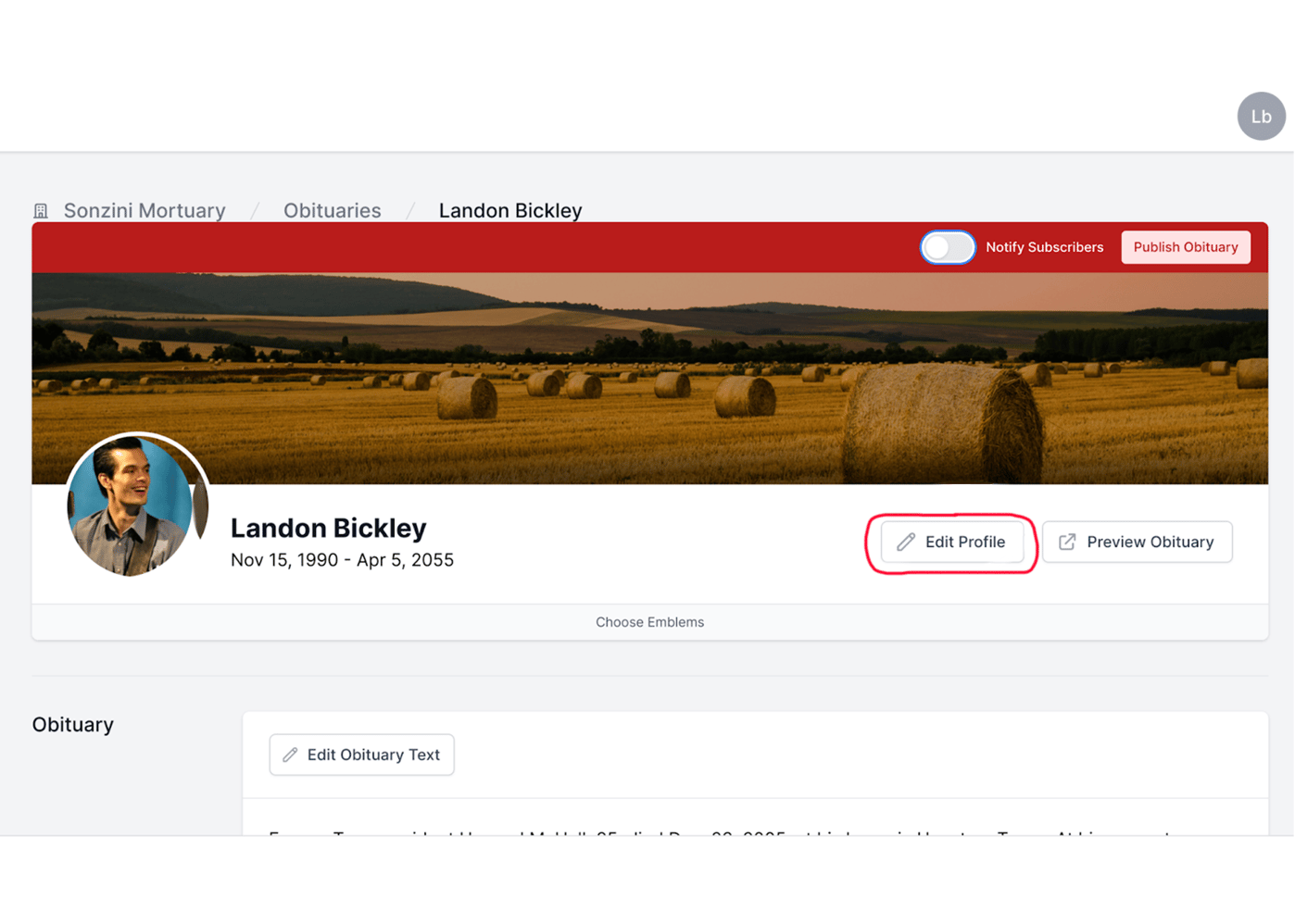Click Landon Bickley's circular profile photo
This screenshot has width=1295, height=924.
pos(137,506)
